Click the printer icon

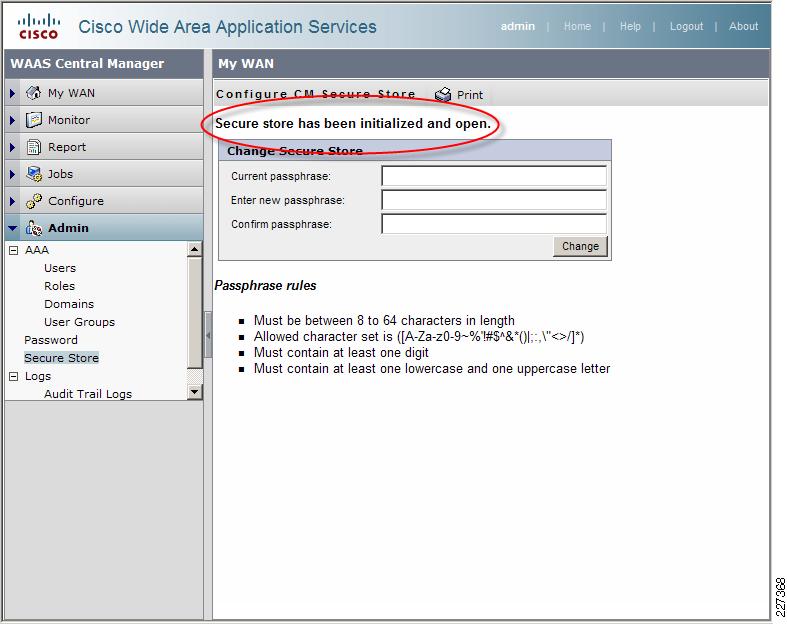[x=443, y=94]
